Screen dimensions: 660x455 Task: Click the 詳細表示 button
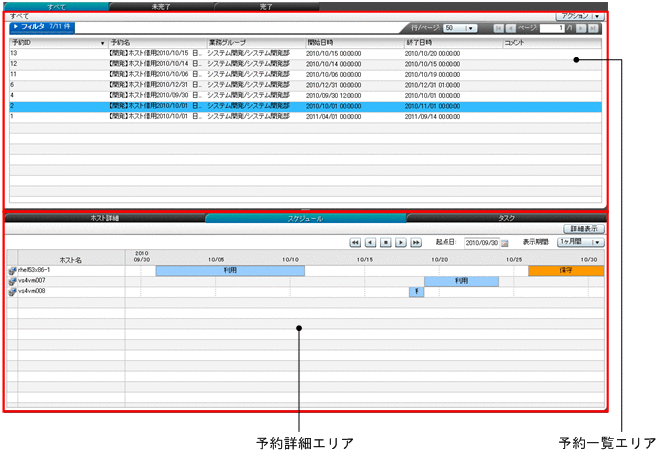[584, 229]
